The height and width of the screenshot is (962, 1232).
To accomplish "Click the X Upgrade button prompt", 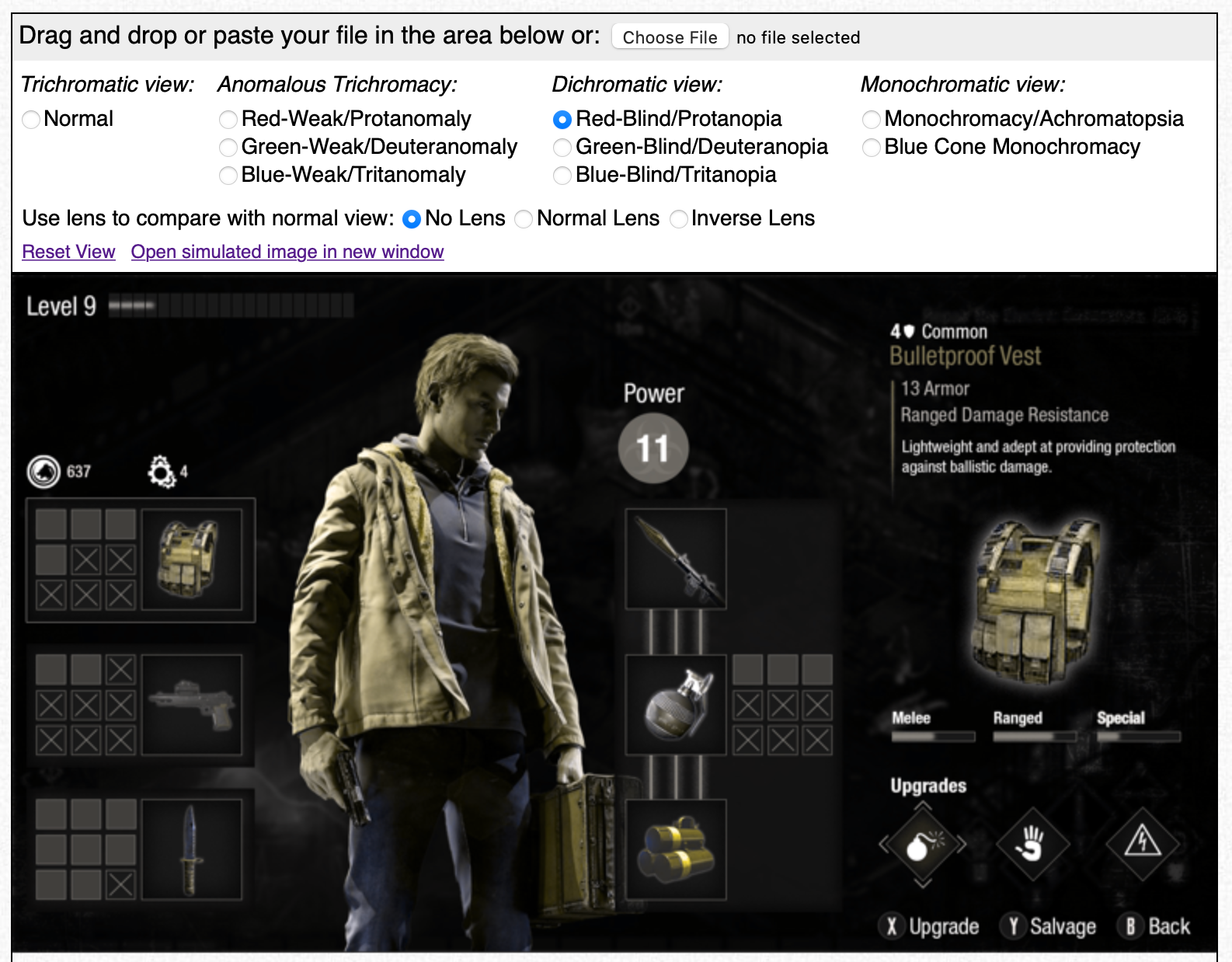I will pos(930,925).
